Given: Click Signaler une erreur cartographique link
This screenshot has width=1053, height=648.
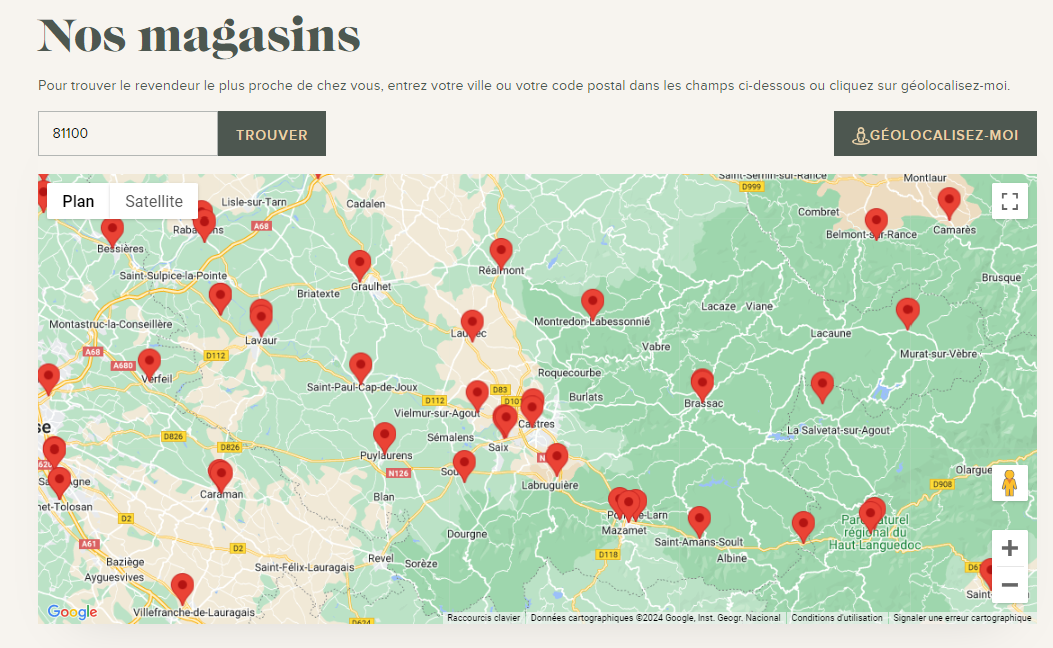Looking at the screenshot, I should tap(962, 618).
